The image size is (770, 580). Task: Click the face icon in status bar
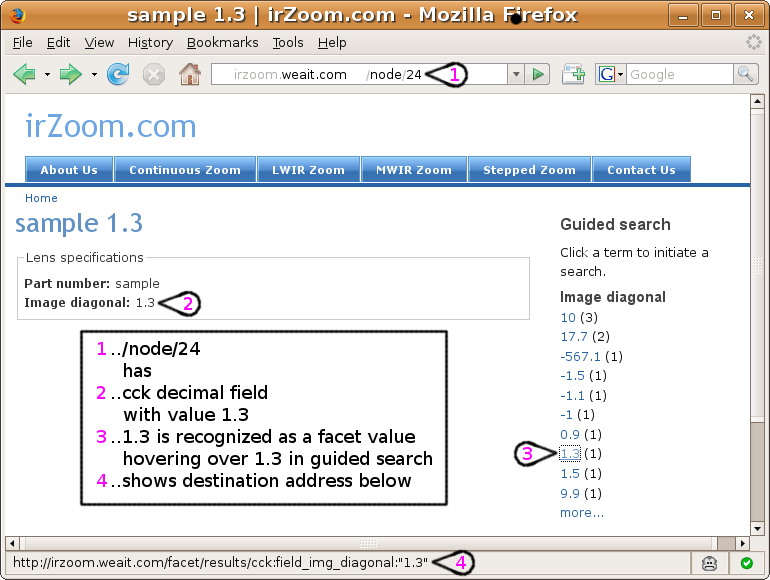click(709, 563)
